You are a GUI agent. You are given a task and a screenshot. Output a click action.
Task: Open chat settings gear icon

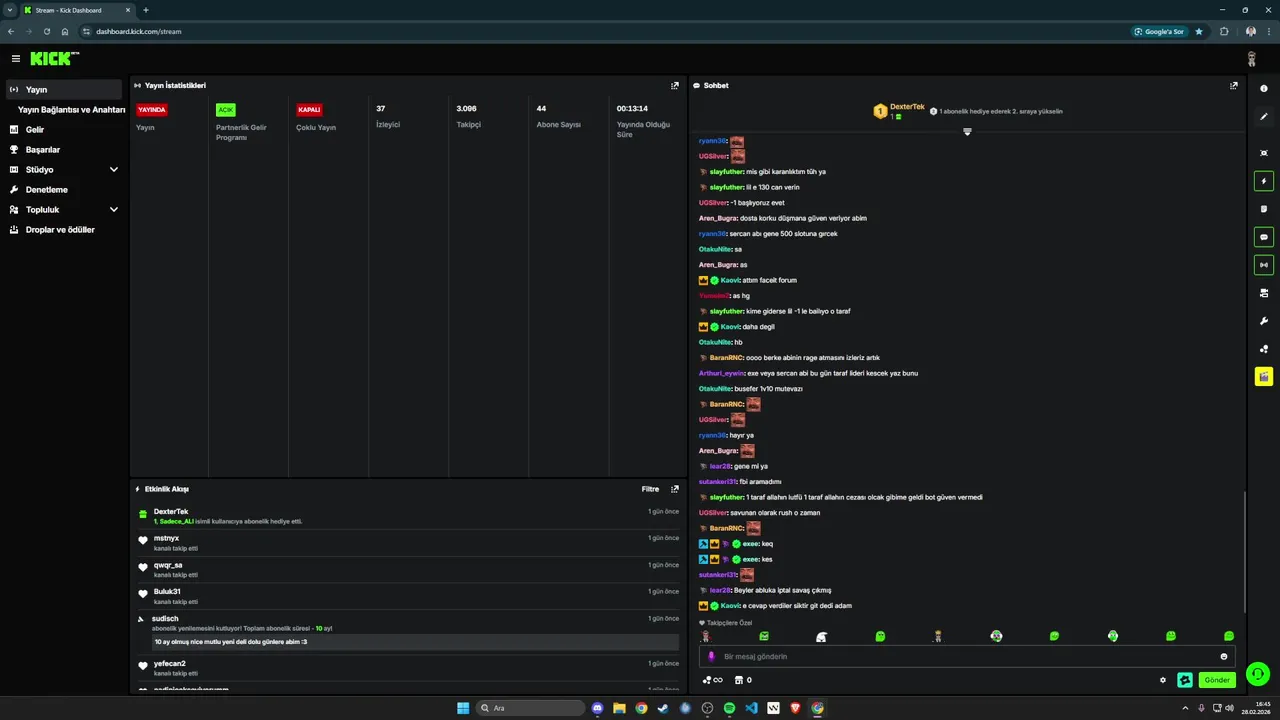point(1163,680)
